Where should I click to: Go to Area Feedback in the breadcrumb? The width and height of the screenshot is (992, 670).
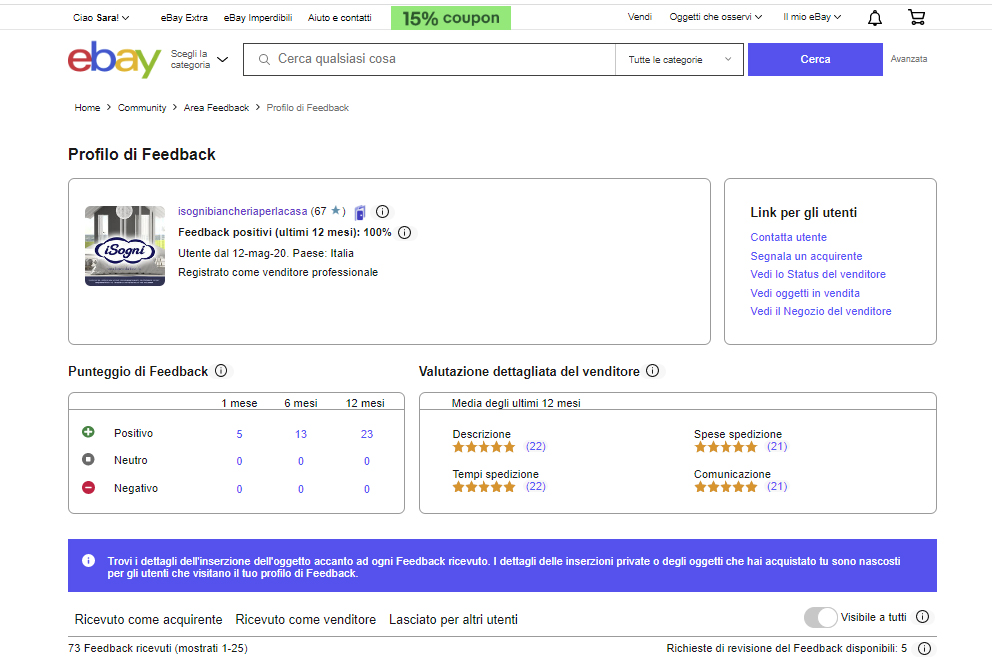(216, 108)
